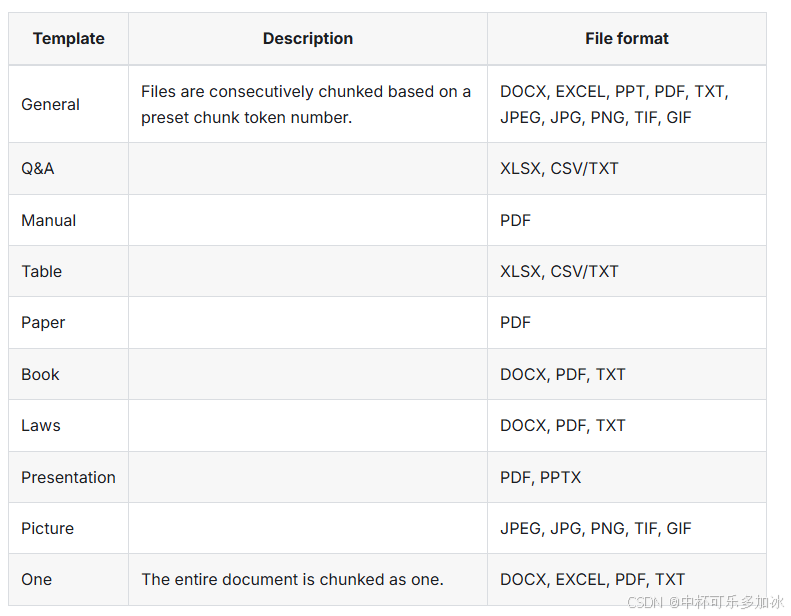Select the Q&A template cell
Viewport: 791px width, 616px height.
[38, 168]
